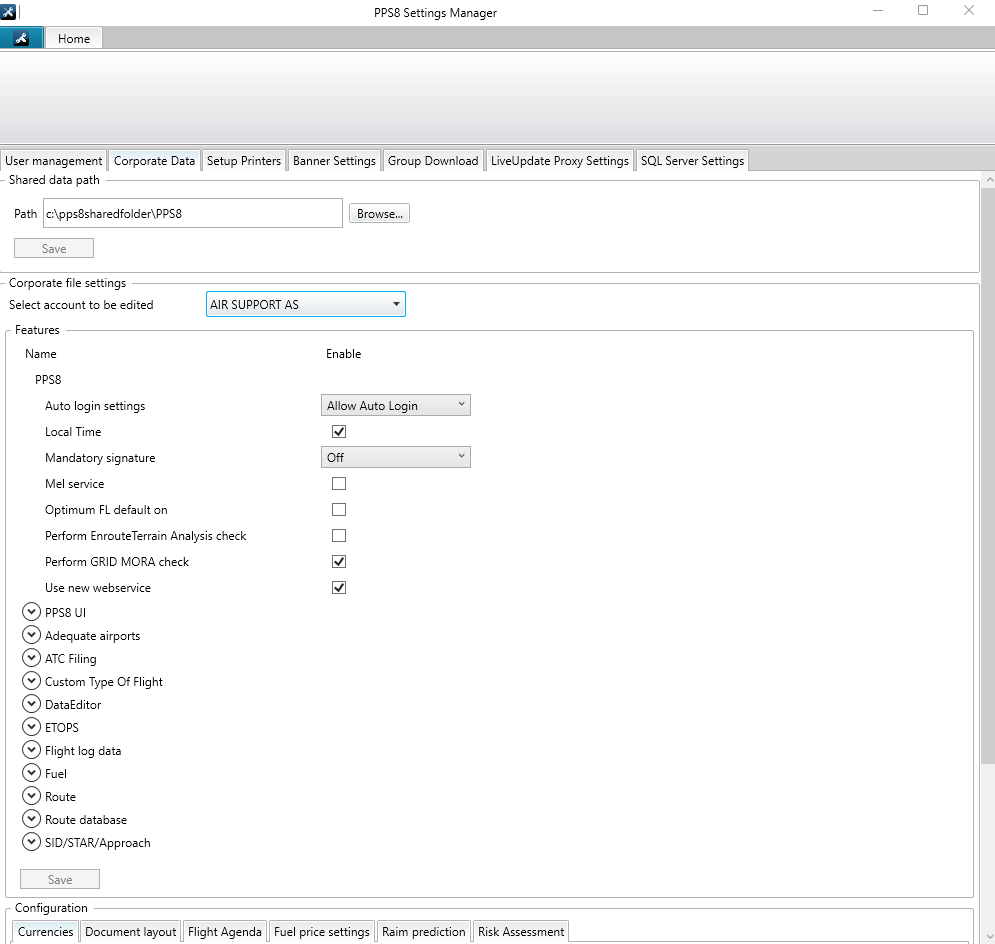This screenshot has height=944, width=995.
Task: Close the PPS8 Settings Manager window
Action: [969, 11]
